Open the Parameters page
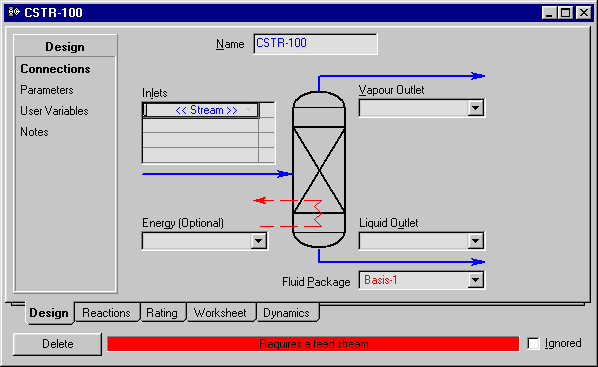Viewport: 598px width, 367px height. tap(47, 90)
